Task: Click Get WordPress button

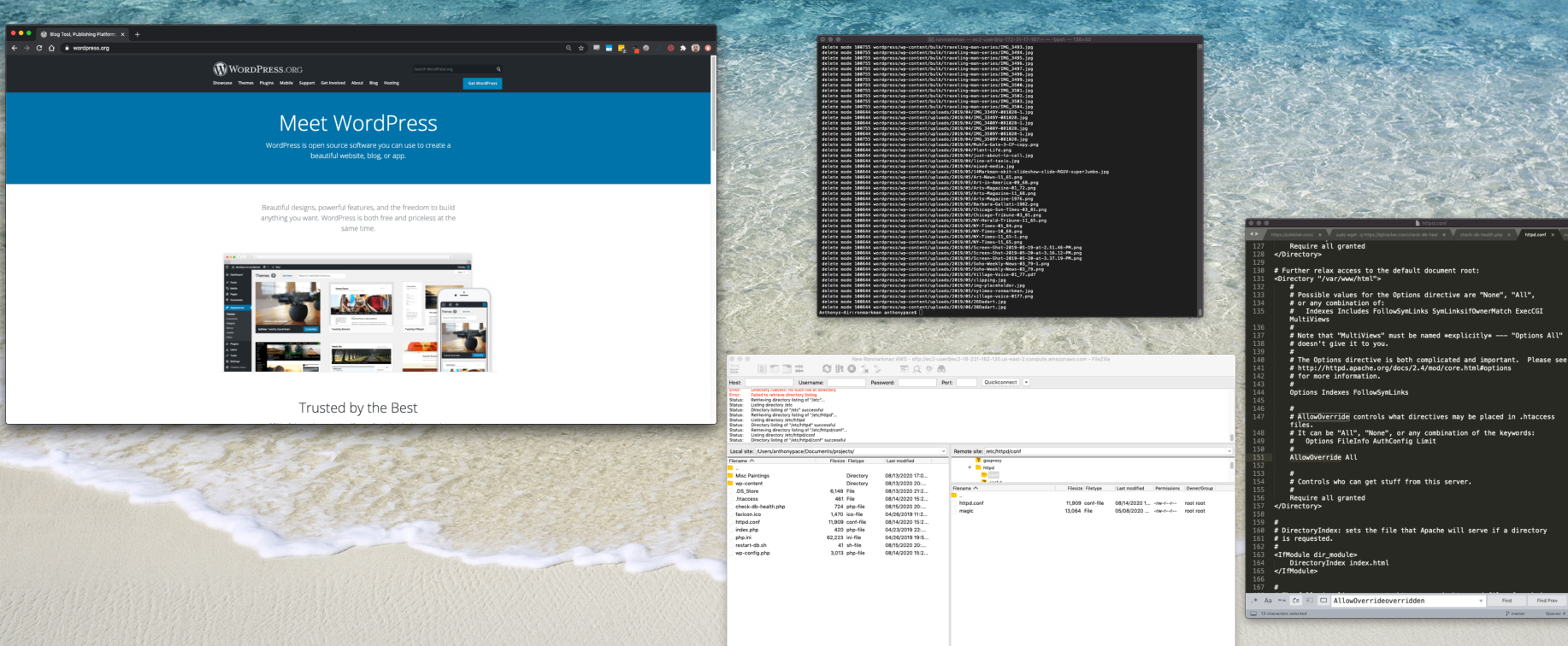Action: 482,83
